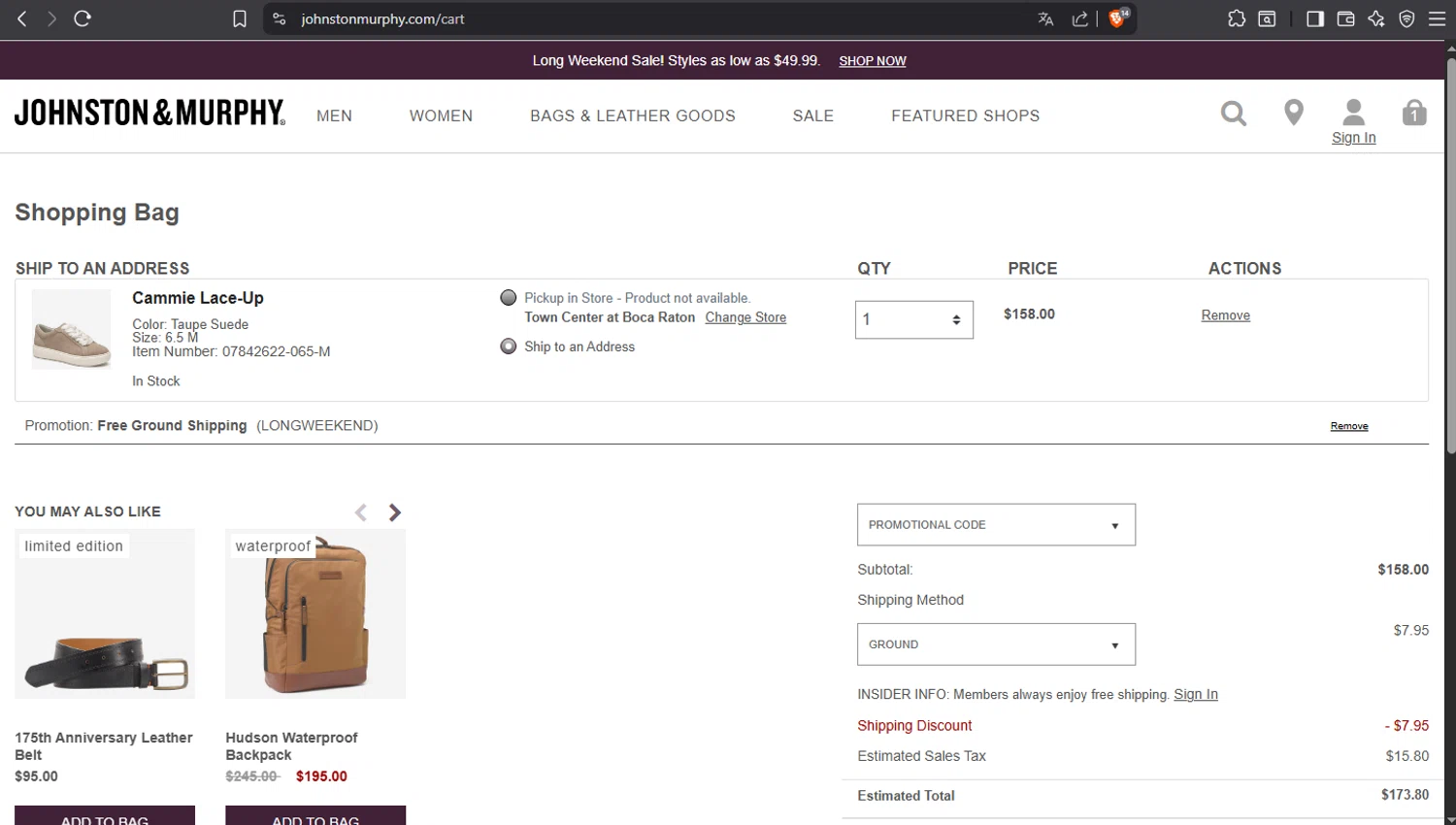The height and width of the screenshot is (825, 1456).
Task: Show next recommended products with right arrow
Action: tap(394, 512)
